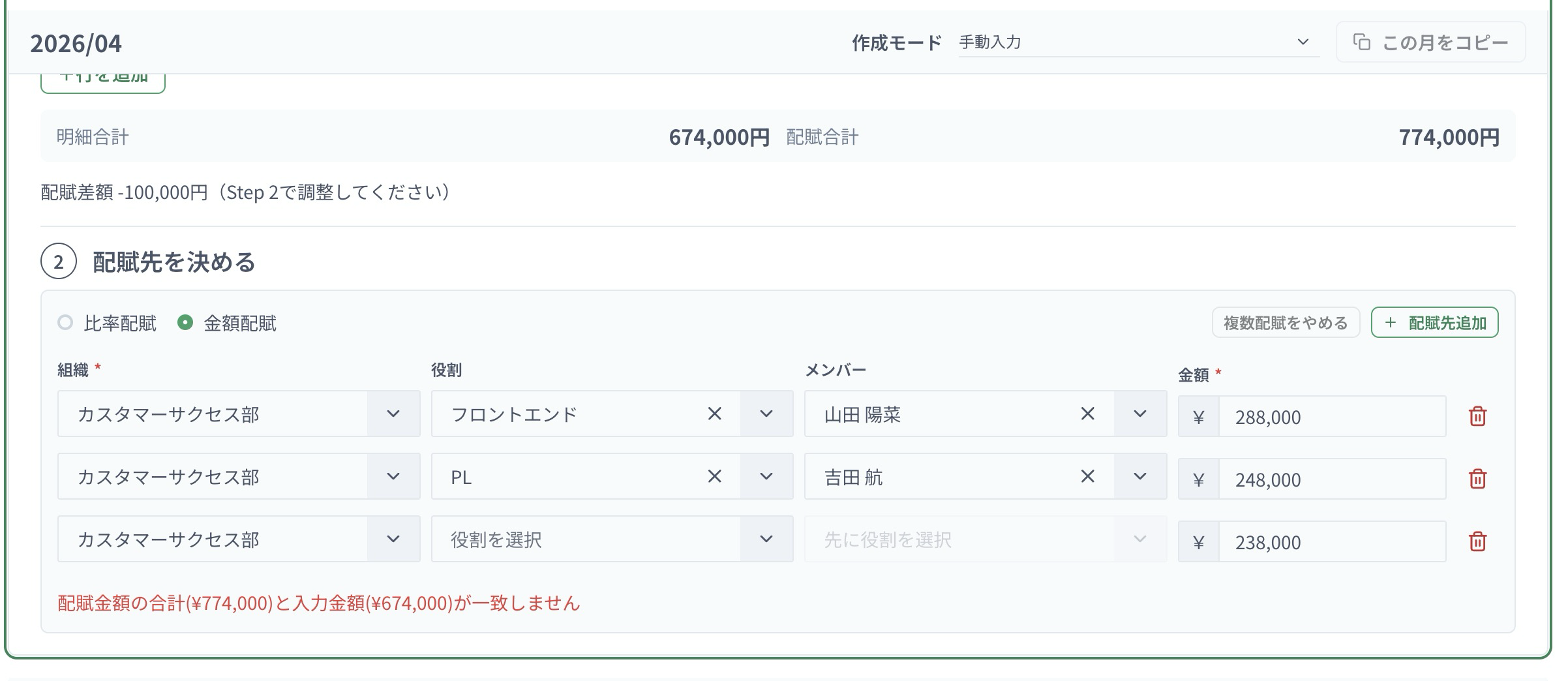Open organization dropdown in 山田 陽菜 row

(239, 414)
